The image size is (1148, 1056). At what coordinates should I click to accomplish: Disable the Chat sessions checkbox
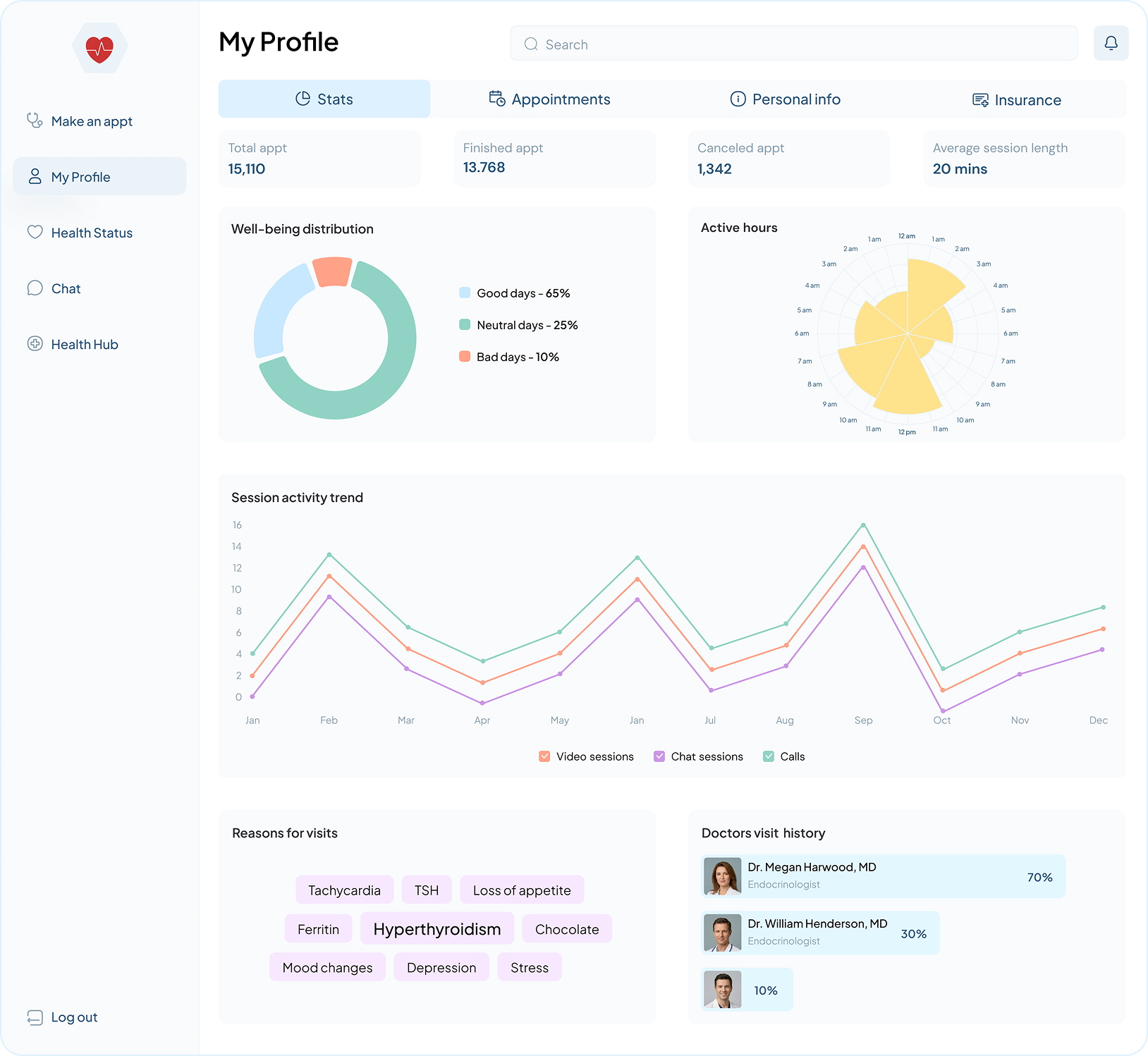point(659,756)
